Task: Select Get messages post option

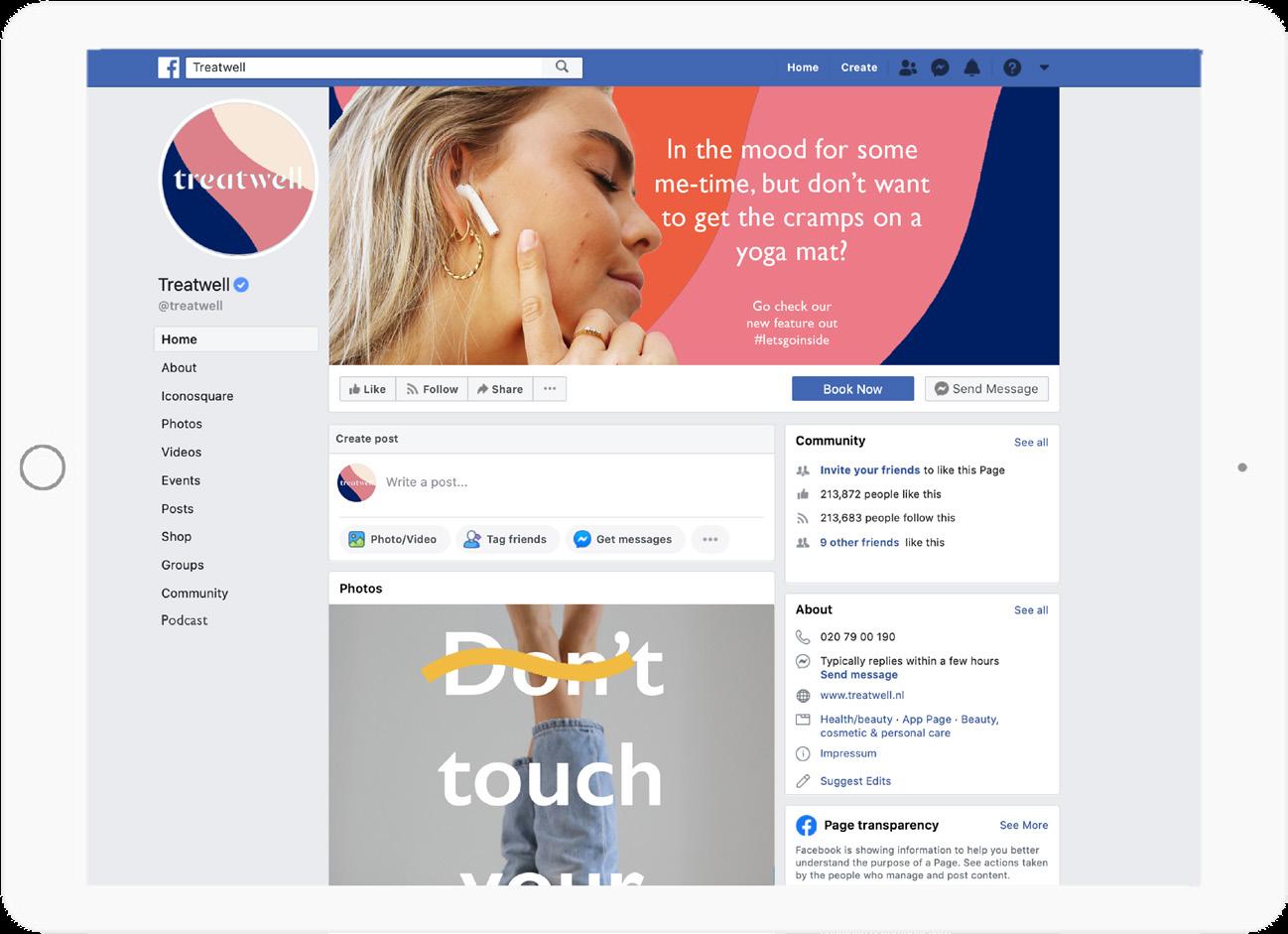Action: [624, 539]
